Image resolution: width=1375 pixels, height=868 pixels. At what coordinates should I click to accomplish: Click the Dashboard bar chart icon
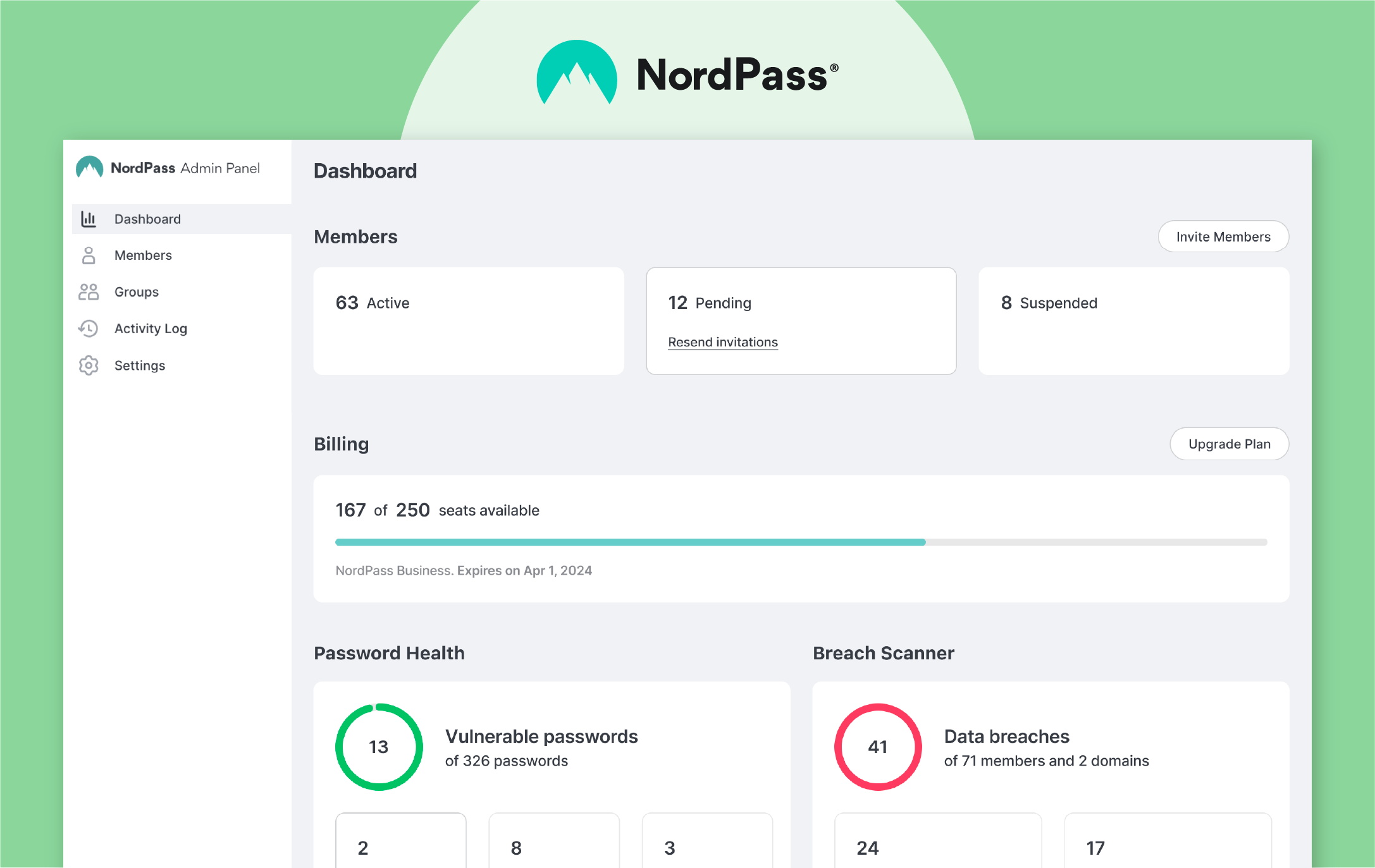[89, 219]
